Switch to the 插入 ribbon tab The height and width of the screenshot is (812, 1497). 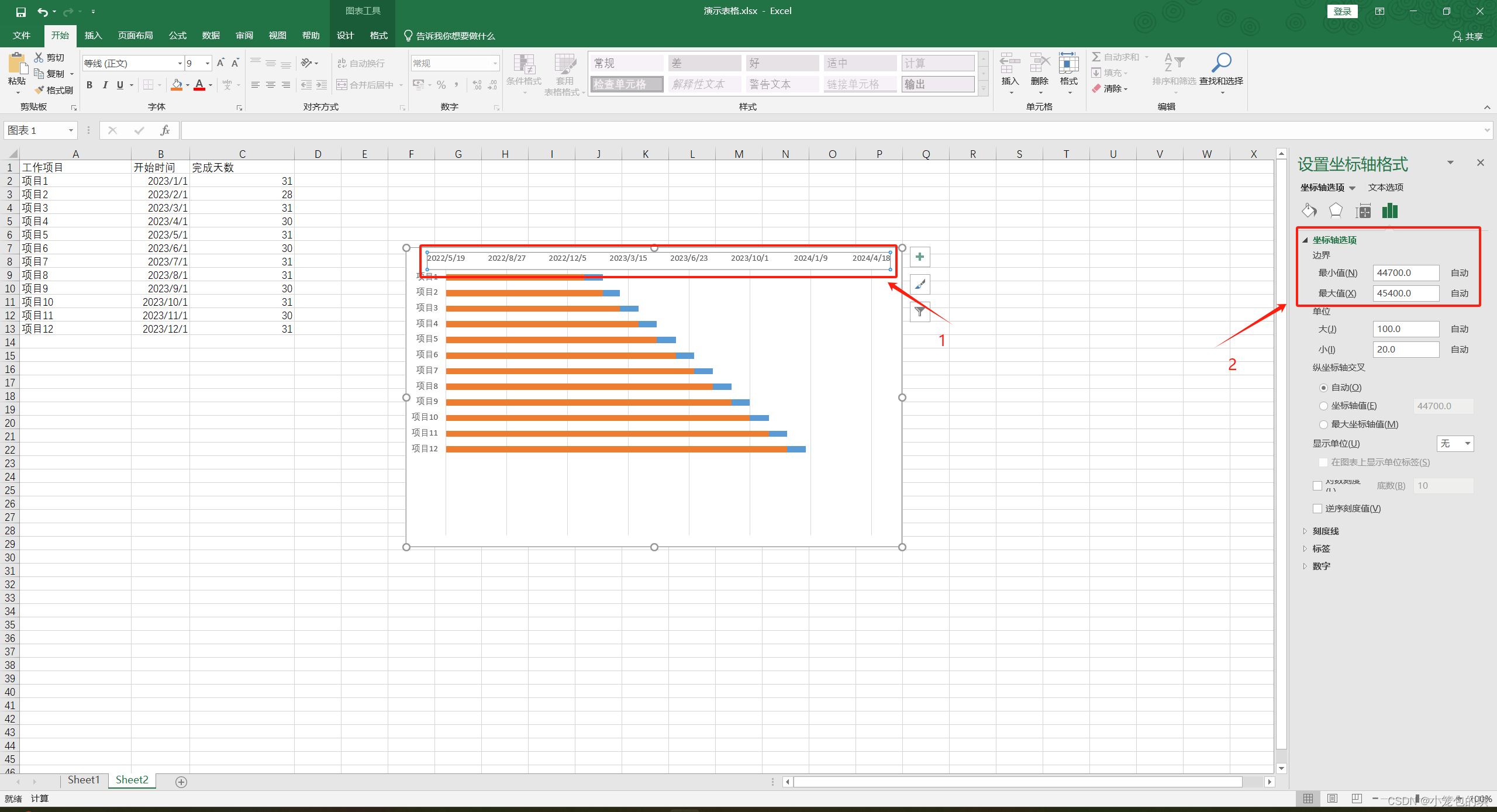[x=92, y=36]
